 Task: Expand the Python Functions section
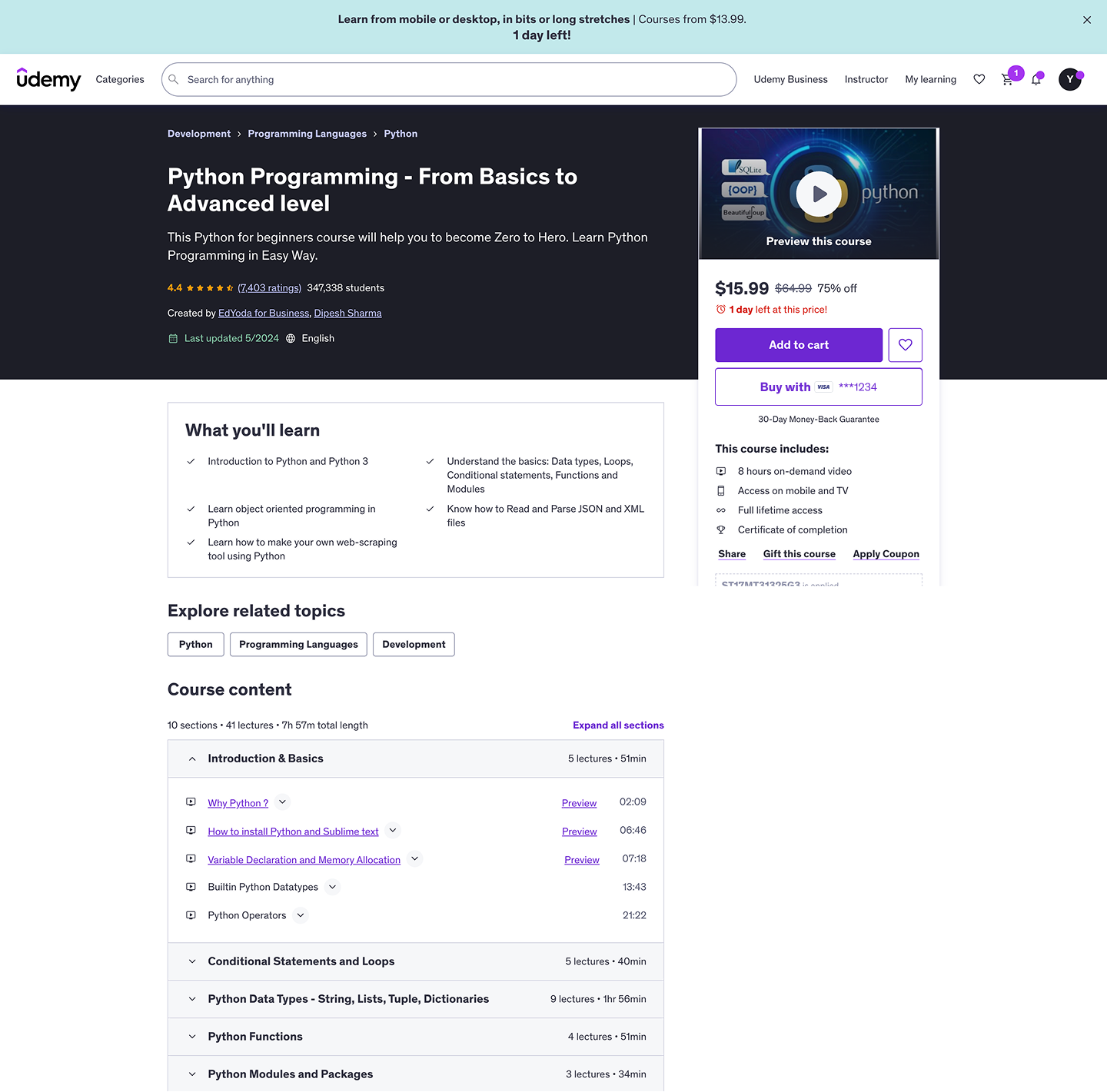pyautogui.click(x=415, y=1037)
